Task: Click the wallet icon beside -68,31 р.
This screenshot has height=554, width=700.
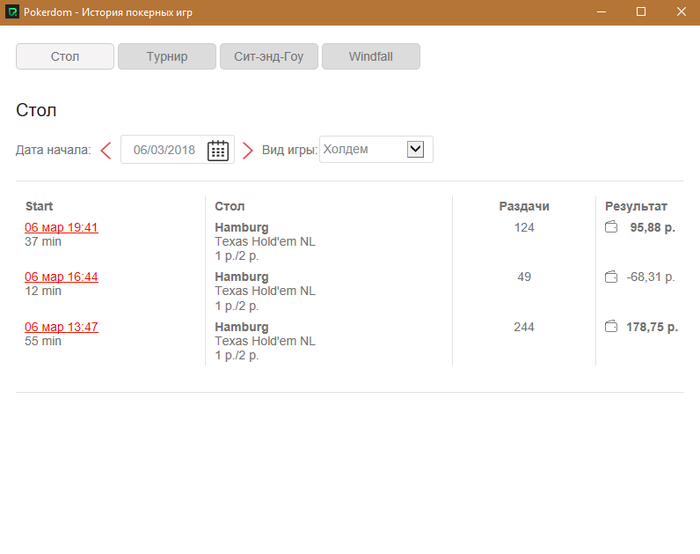Action: point(611,277)
